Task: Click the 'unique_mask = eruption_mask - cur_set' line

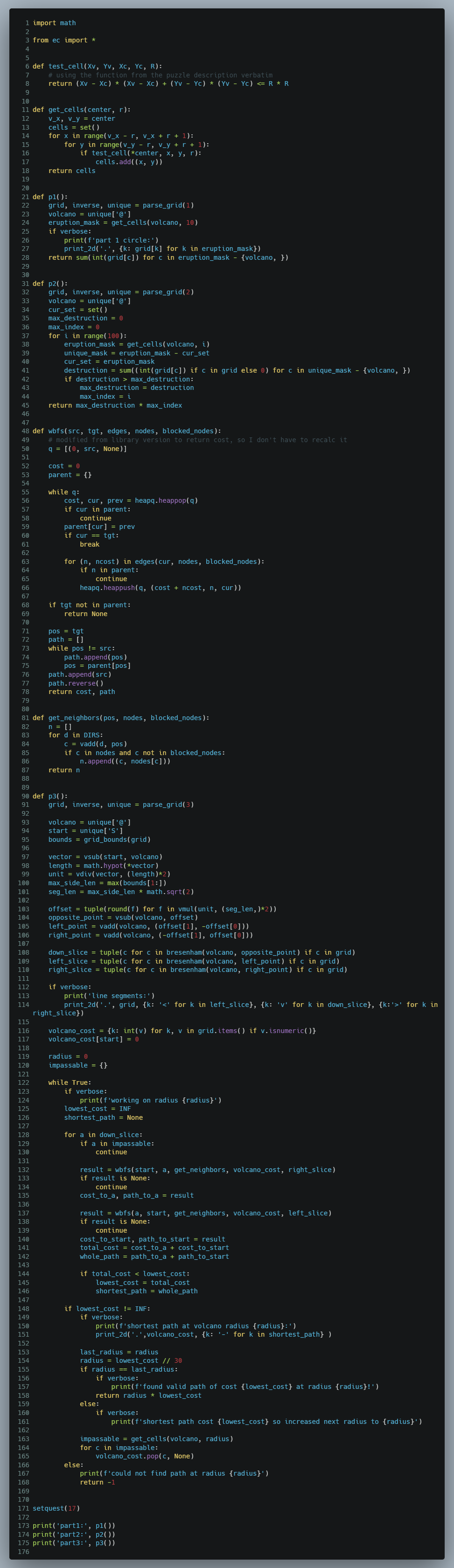Action: [x=137, y=353]
